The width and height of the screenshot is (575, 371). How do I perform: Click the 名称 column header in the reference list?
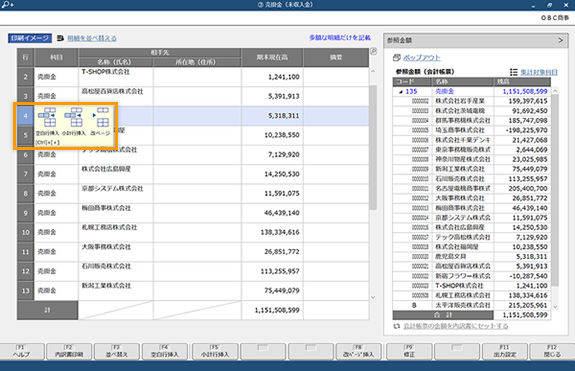463,82
